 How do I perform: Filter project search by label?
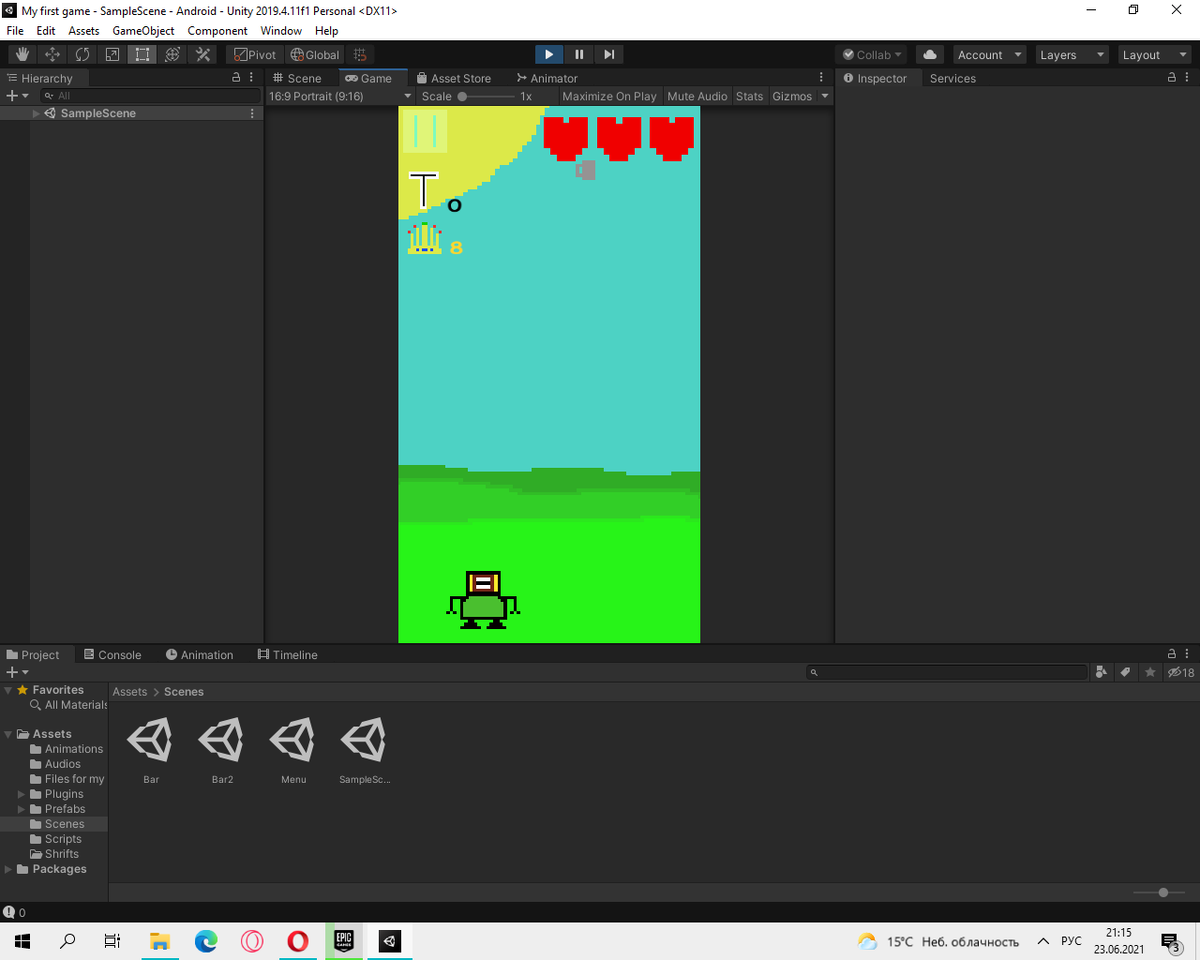(1125, 672)
